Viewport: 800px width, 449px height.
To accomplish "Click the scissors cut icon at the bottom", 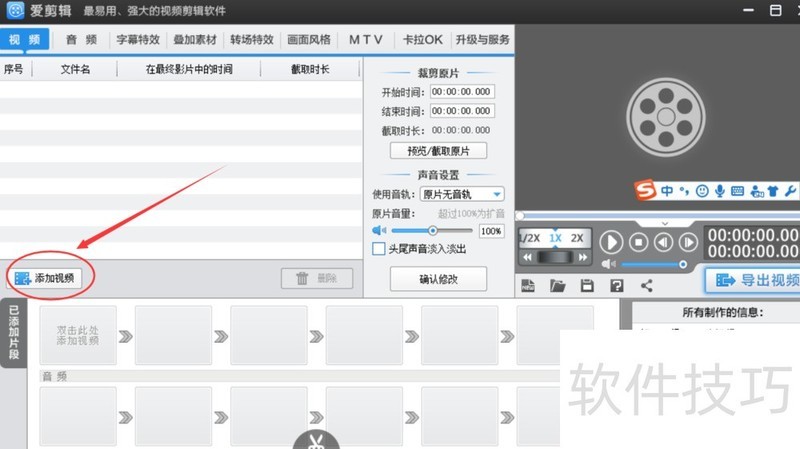I will [316, 440].
